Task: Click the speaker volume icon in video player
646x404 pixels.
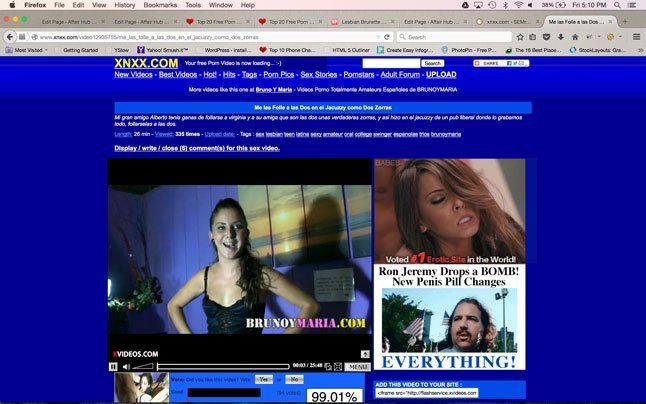Action: point(127,367)
